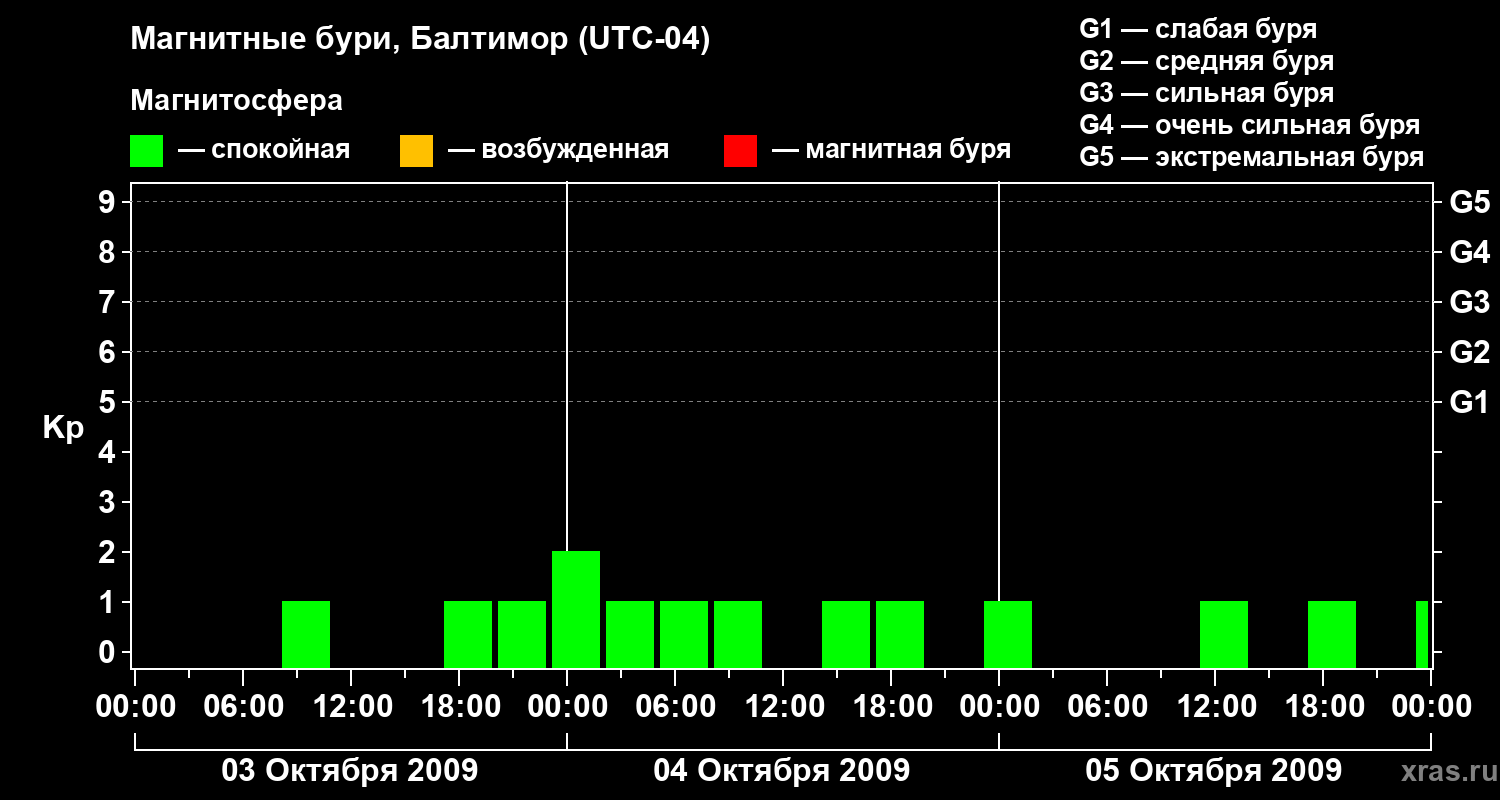Click the G5 right-axis storm level label
This screenshot has height=800, width=1500.
(1470, 202)
